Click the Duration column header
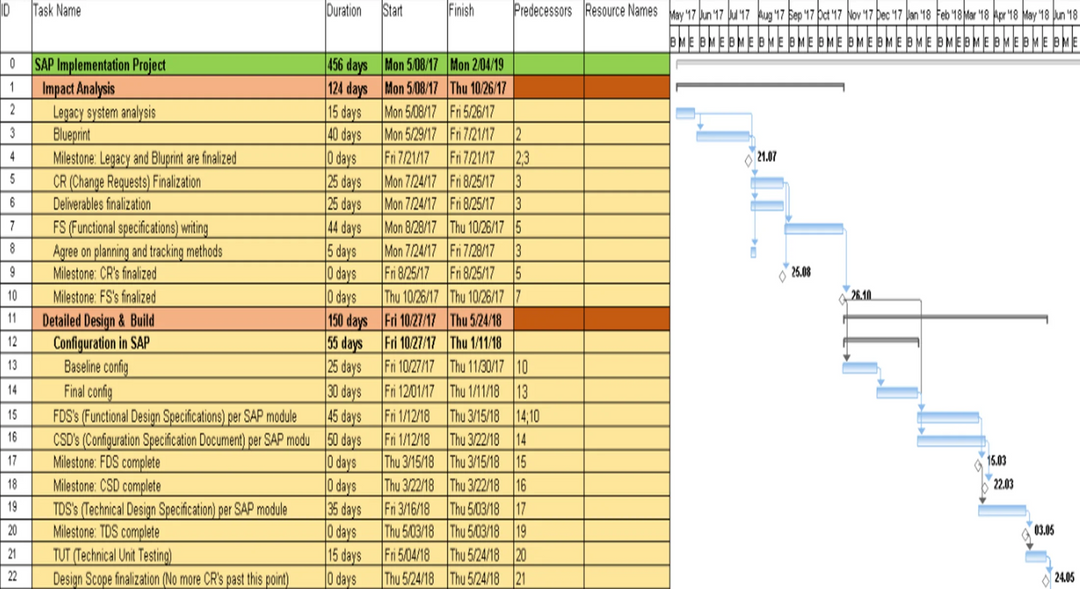The height and width of the screenshot is (589, 1080). [344, 12]
